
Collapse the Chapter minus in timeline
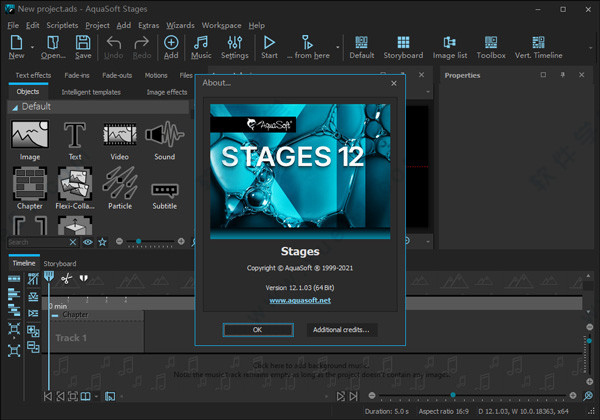coord(55,316)
